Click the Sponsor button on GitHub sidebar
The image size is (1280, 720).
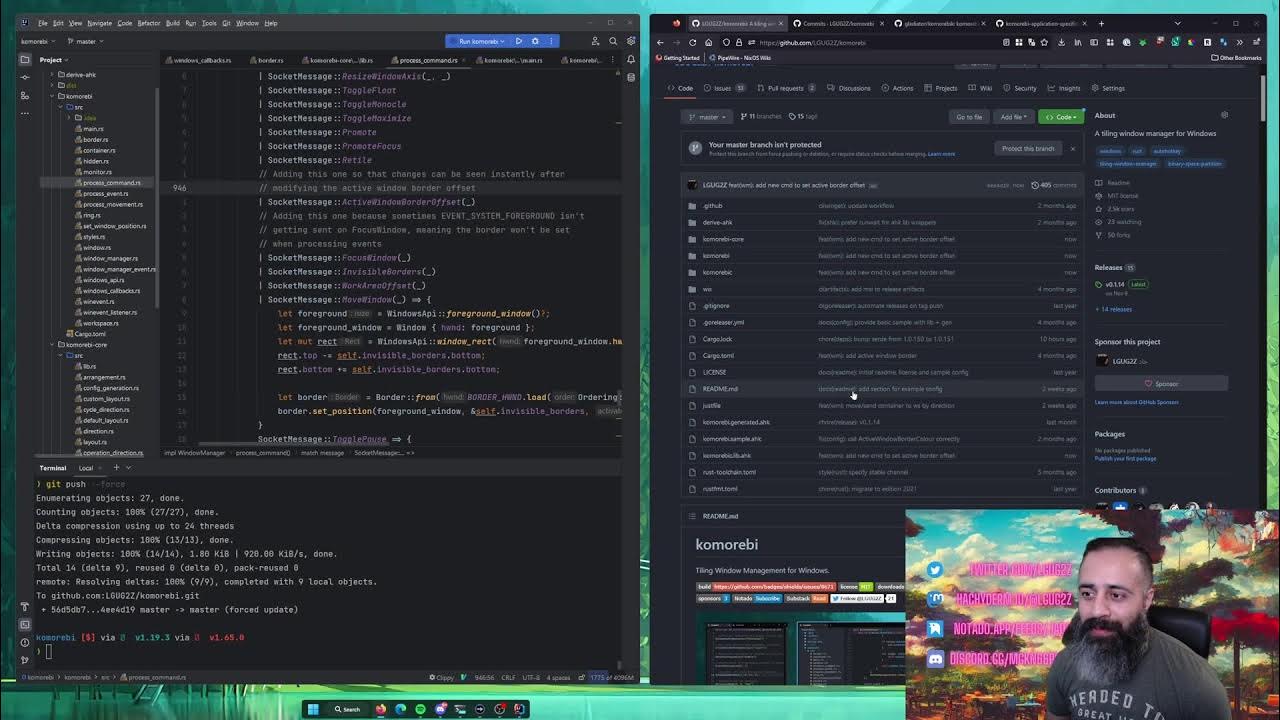[1161, 384]
